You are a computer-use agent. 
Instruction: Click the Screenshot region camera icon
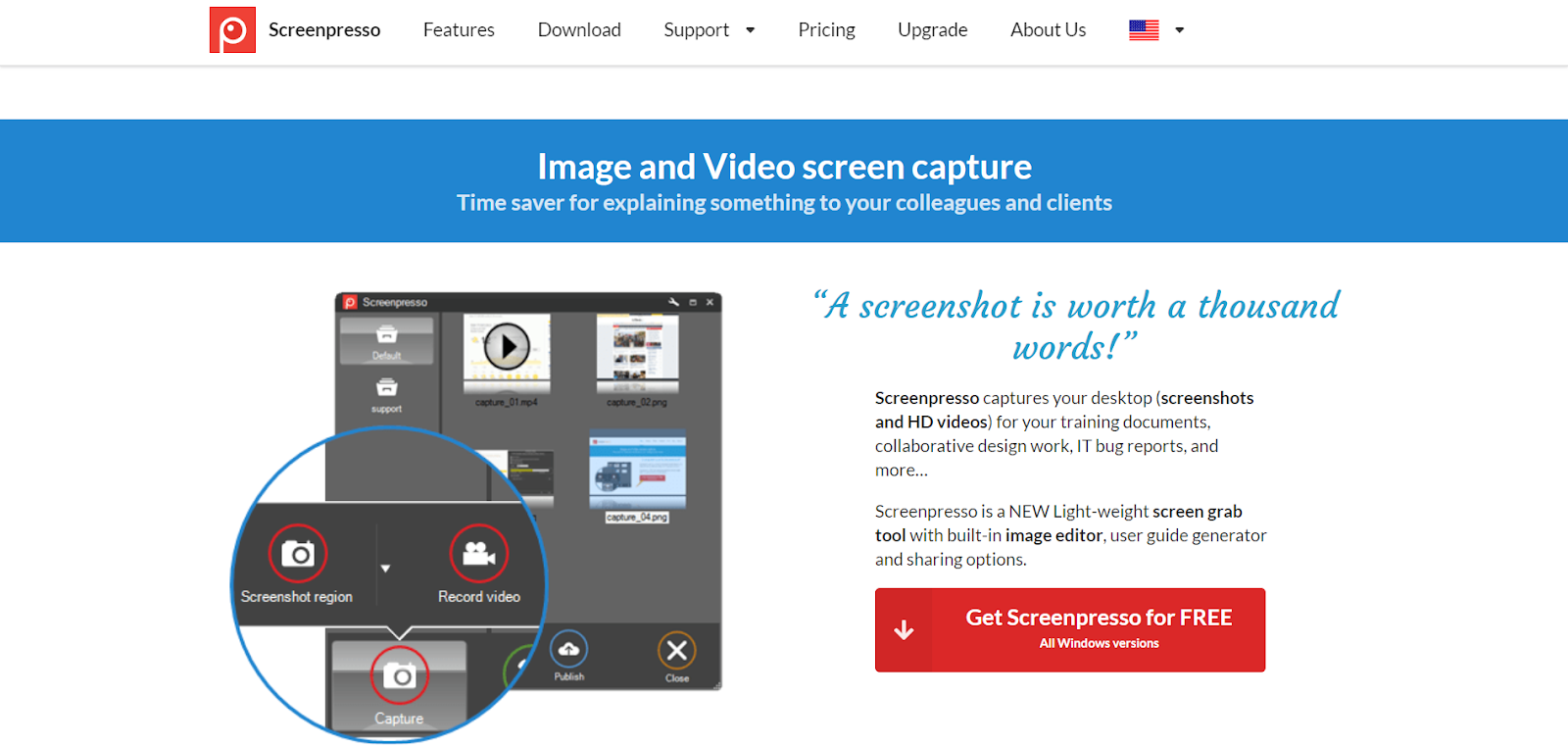coord(298,554)
